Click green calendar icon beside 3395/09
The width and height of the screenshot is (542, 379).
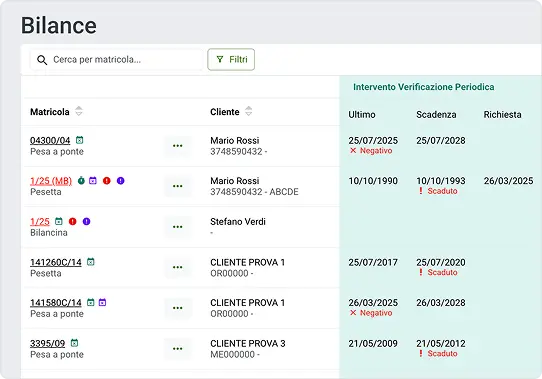pyautogui.click(x=74, y=343)
